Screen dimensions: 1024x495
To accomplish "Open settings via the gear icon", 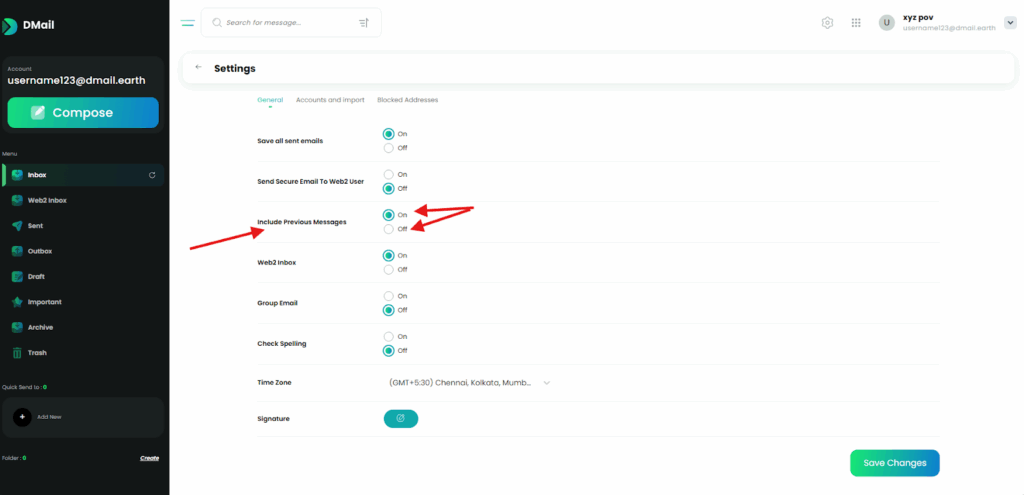I will pyautogui.click(x=827, y=23).
